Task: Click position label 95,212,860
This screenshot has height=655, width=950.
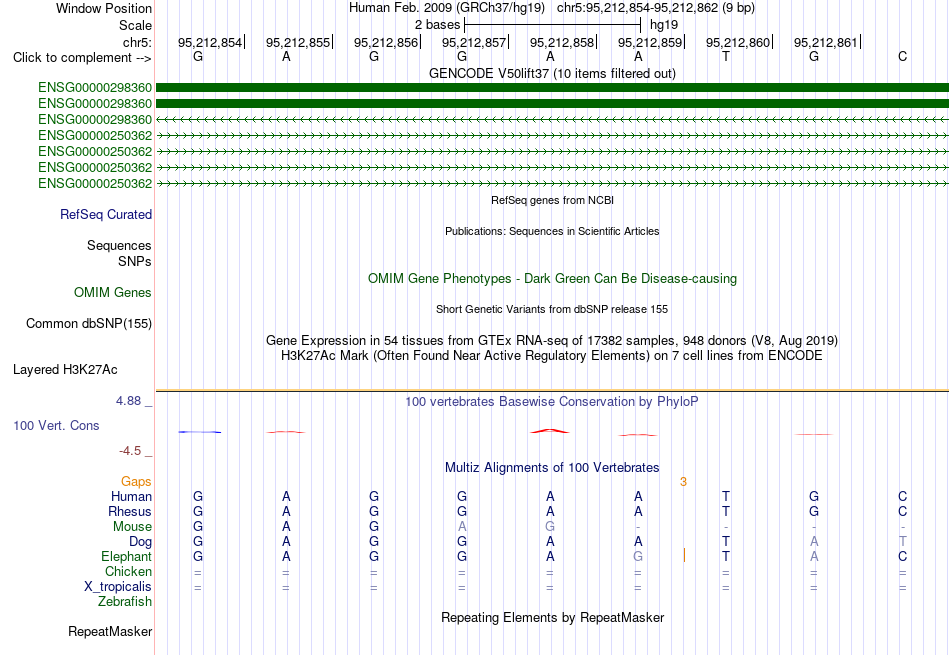Action: pyautogui.click(x=737, y=42)
